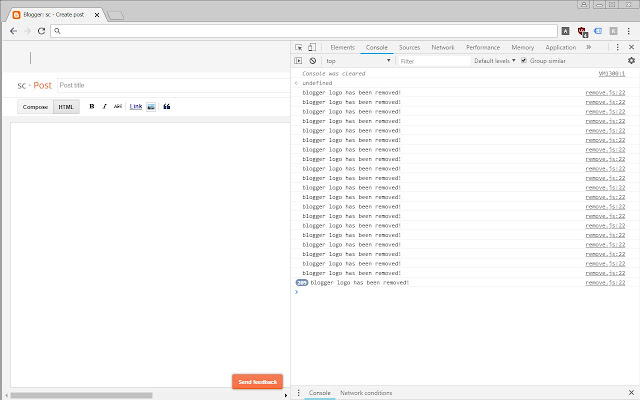Switch to the Sources tab
640x400 pixels.
(x=409, y=47)
